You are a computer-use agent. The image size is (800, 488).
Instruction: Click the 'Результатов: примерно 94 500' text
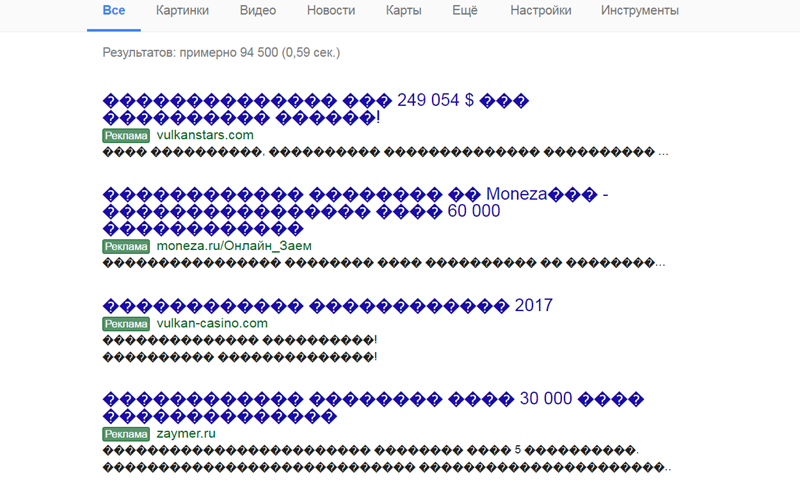pos(221,53)
